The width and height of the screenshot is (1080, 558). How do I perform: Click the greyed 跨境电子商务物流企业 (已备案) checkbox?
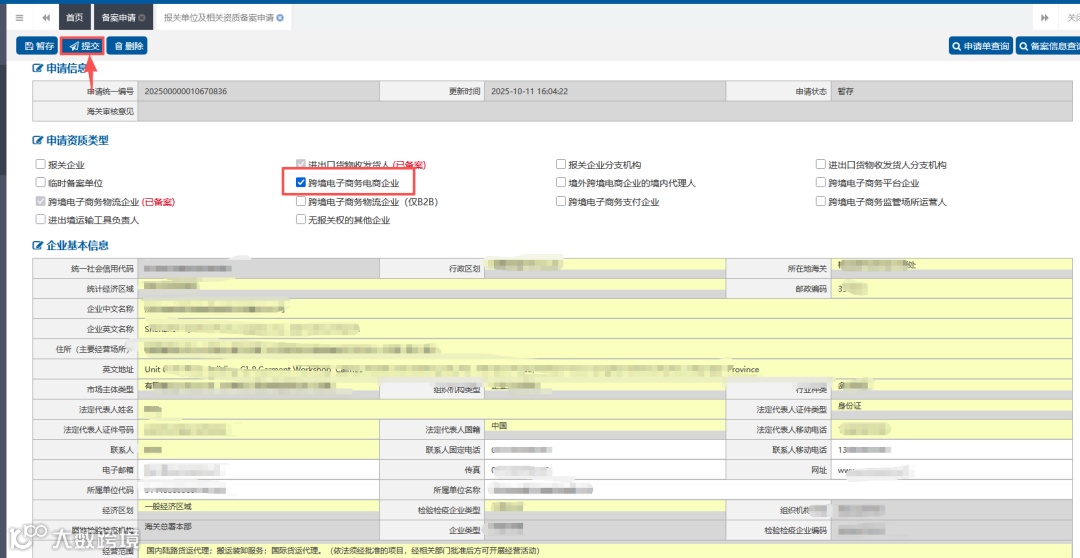(x=40, y=202)
